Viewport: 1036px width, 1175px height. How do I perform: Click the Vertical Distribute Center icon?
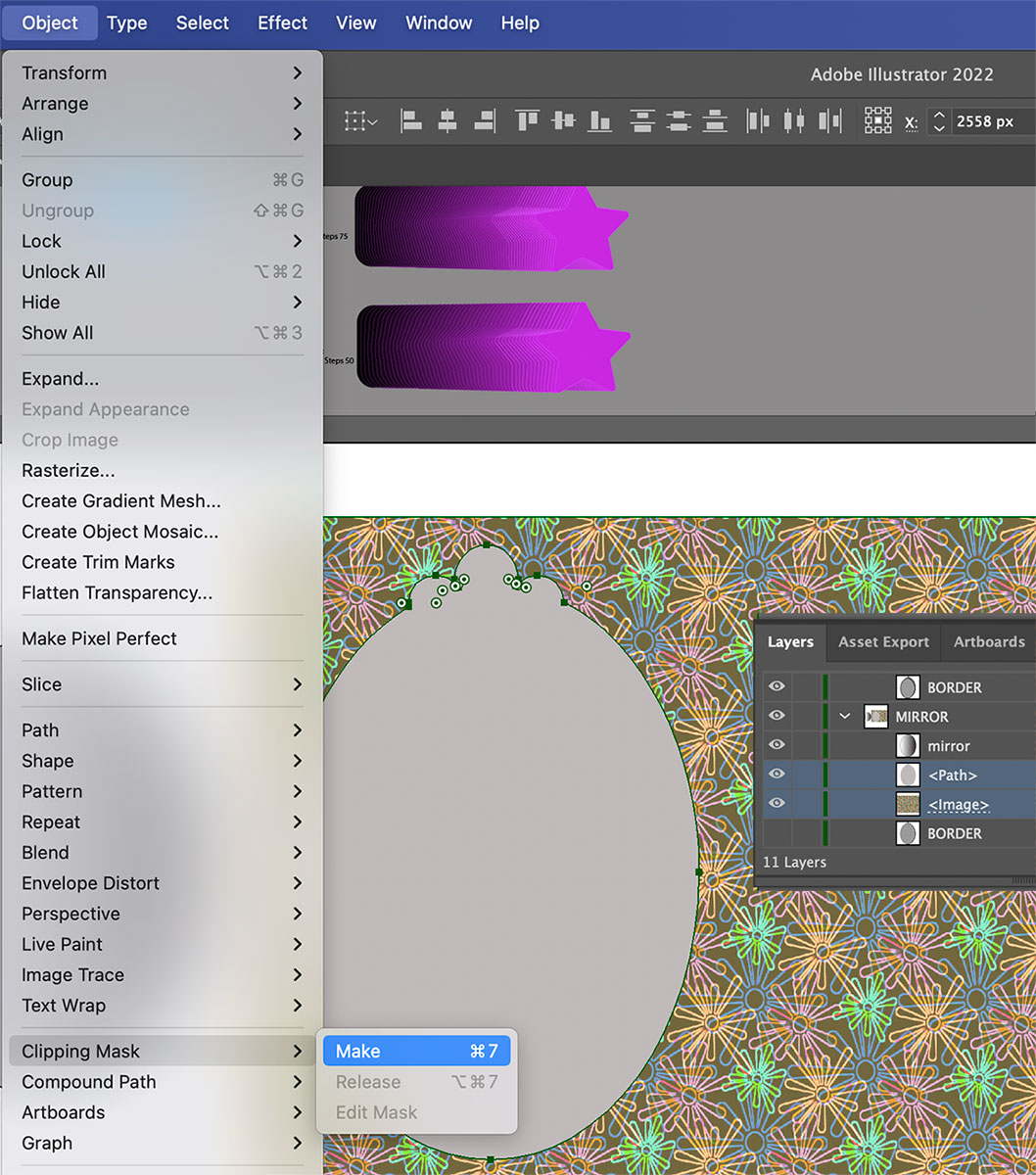(x=679, y=121)
